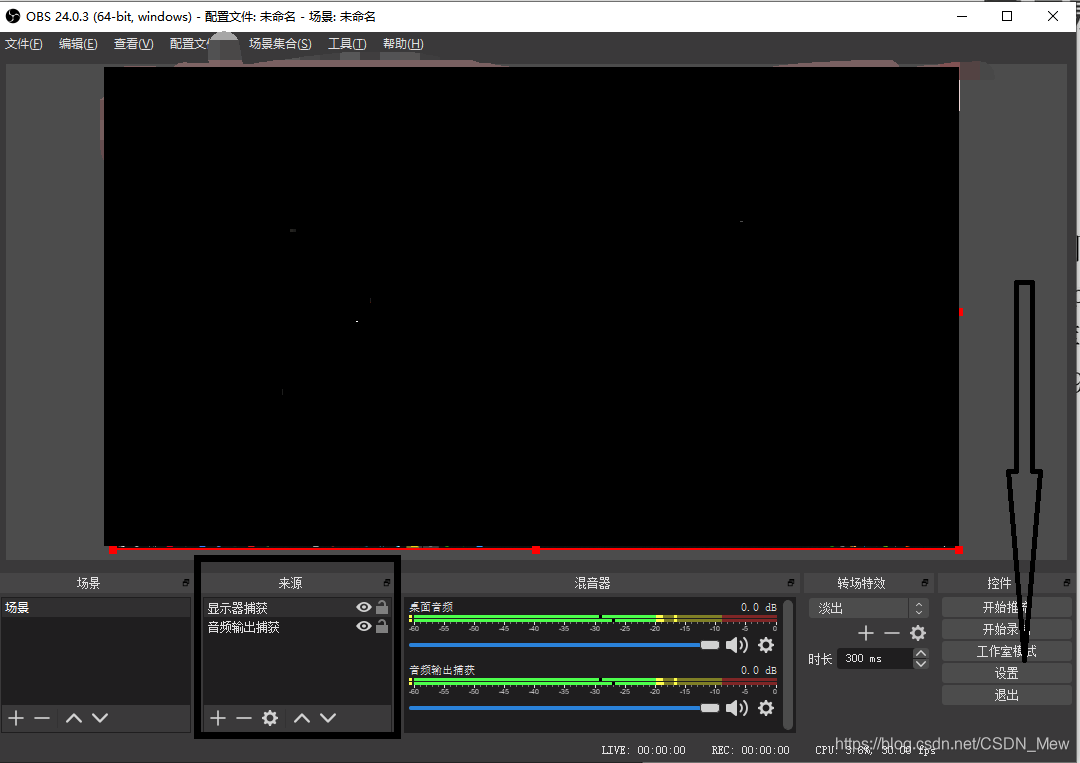The image size is (1080, 763).
Task: Select the 显示器捕获 source row
Action: tap(298, 607)
